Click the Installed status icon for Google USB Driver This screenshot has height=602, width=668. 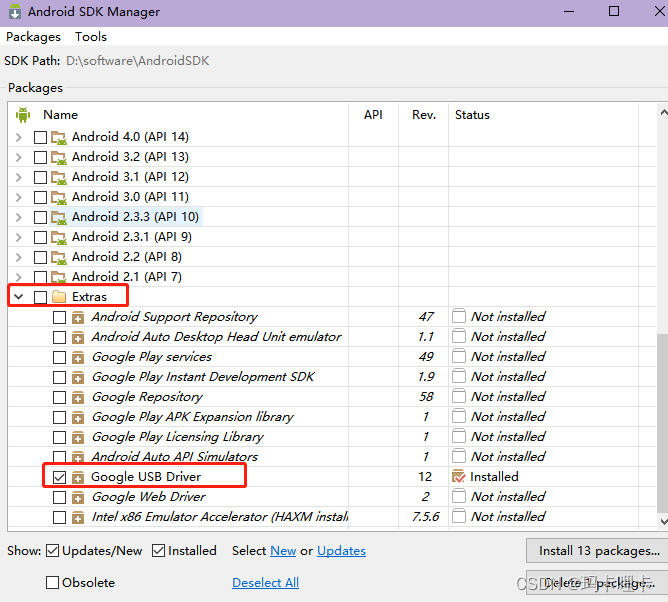(x=459, y=477)
